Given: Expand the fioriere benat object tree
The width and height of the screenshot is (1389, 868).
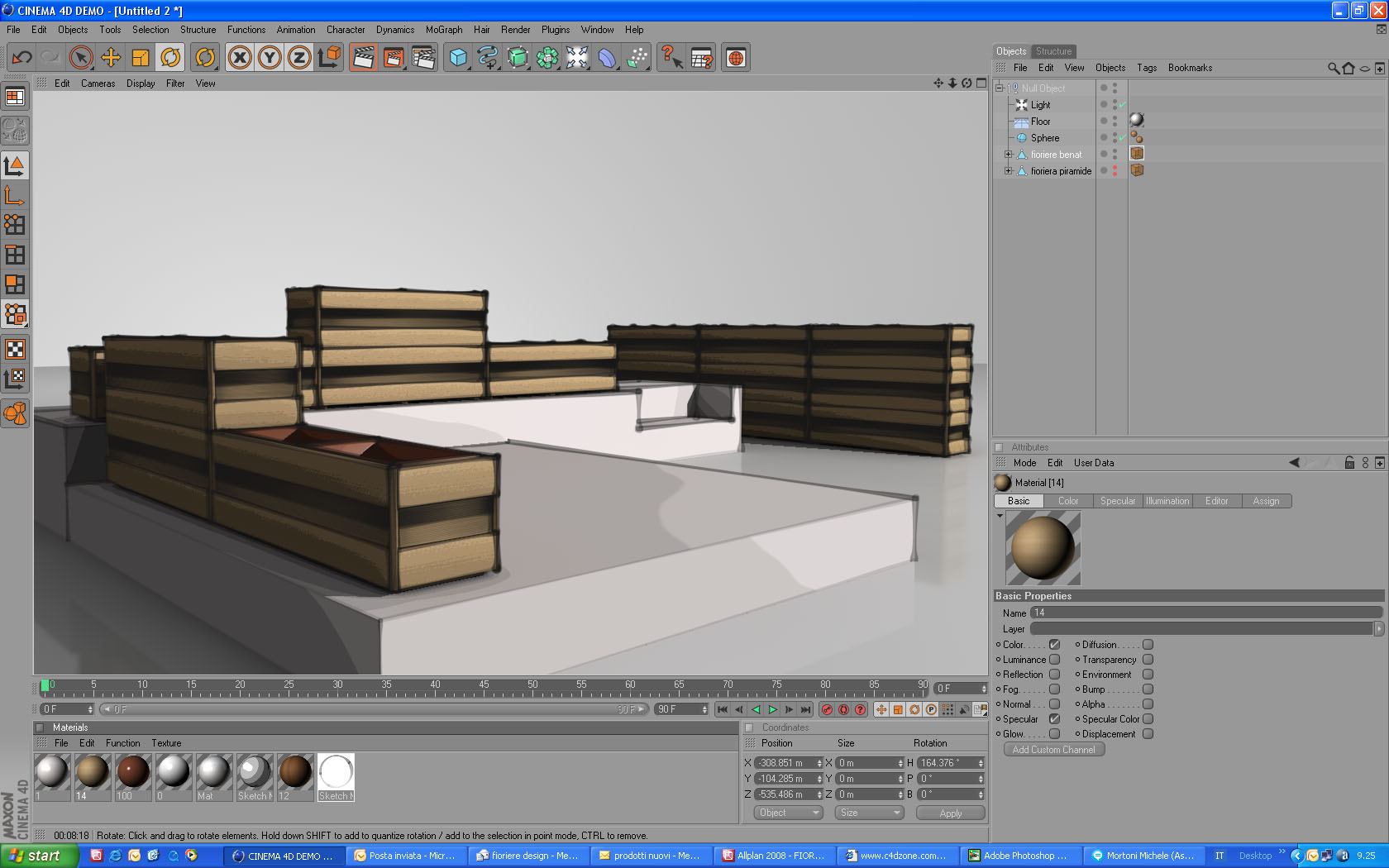Looking at the screenshot, I should pos(1008,155).
